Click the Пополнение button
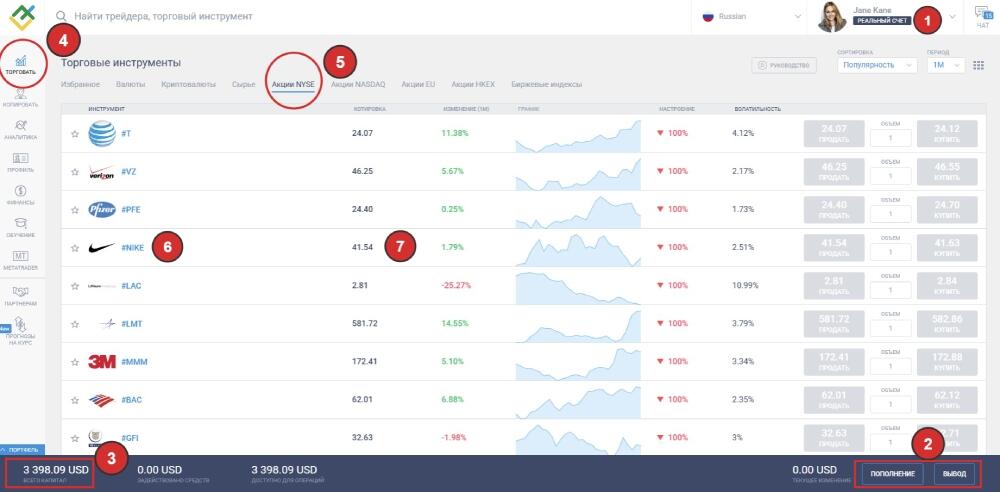 click(893, 473)
